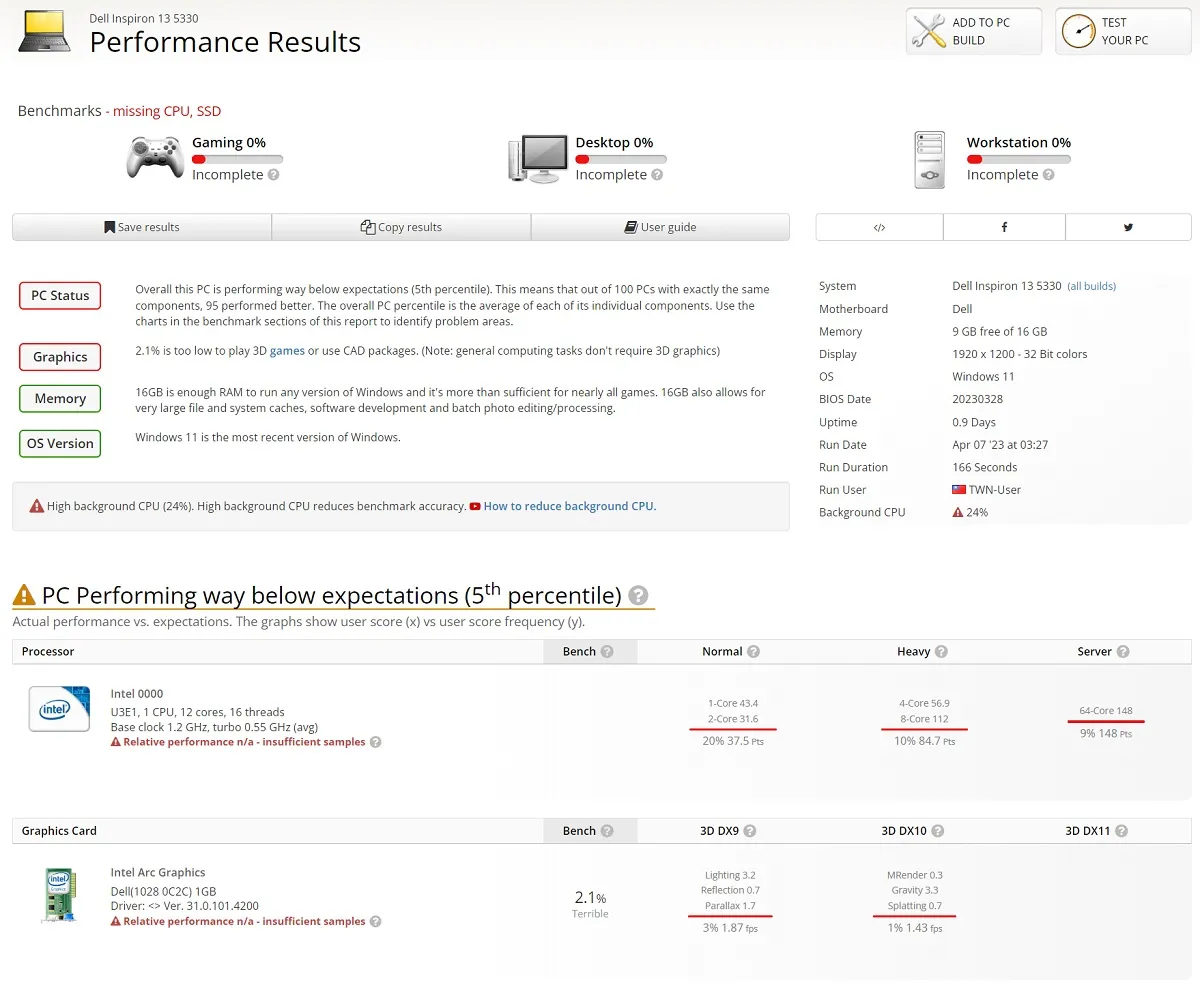Click the Heavy score 10% 84.7 Pts
Image resolution: width=1200 pixels, height=989 pixels.
pos(924,741)
